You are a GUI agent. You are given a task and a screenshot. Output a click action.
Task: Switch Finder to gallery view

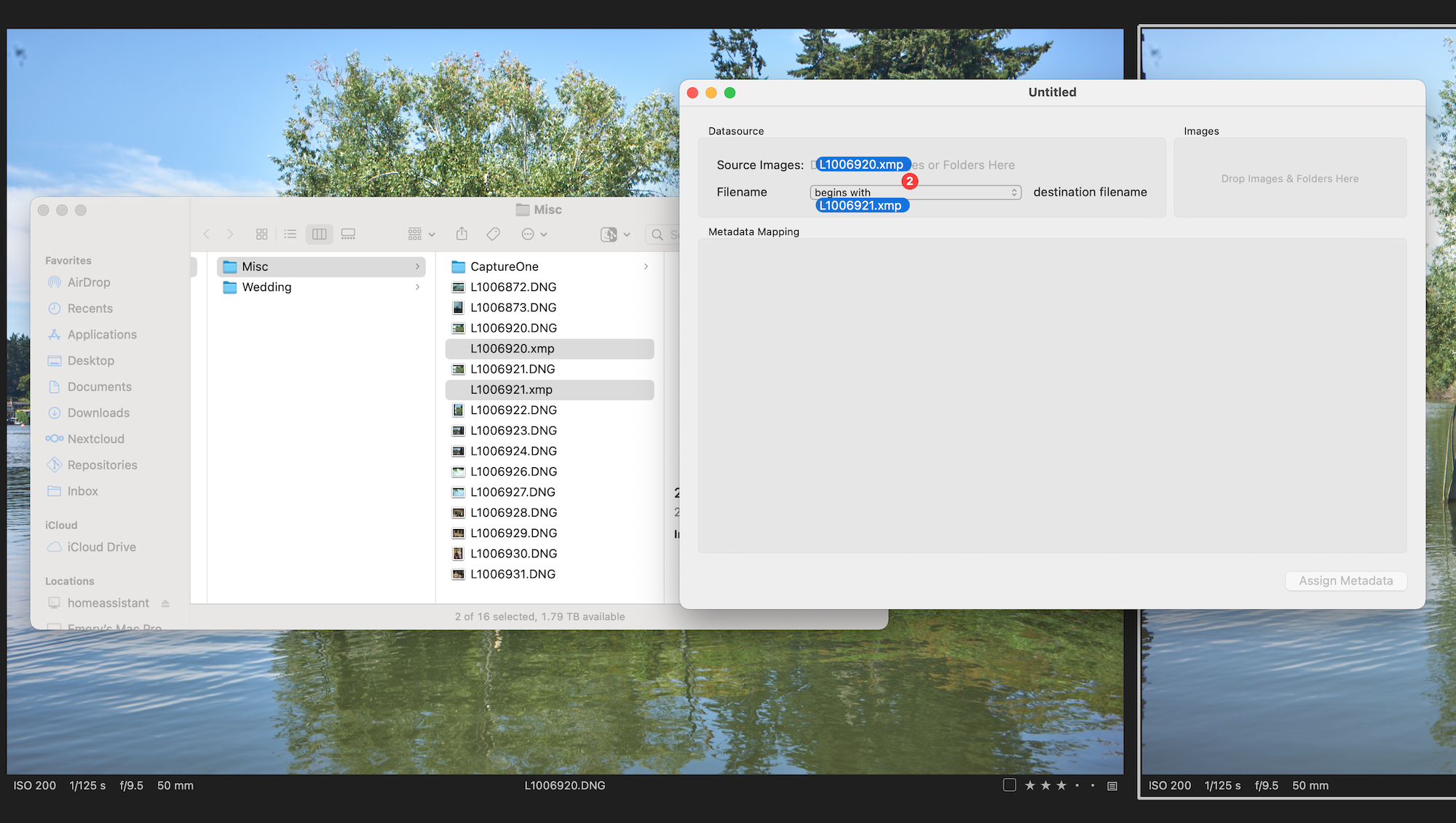pyautogui.click(x=348, y=234)
